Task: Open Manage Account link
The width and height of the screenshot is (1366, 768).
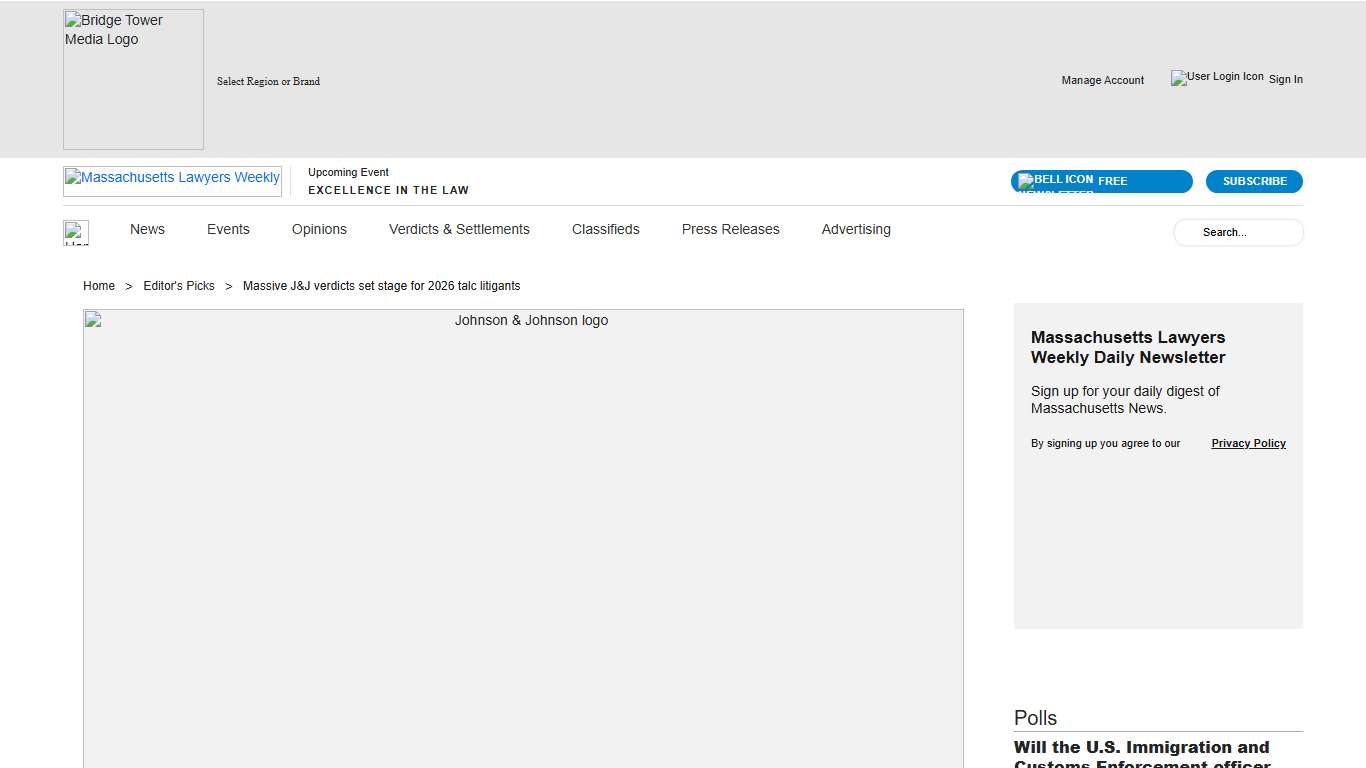Action: click(1102, 80)
